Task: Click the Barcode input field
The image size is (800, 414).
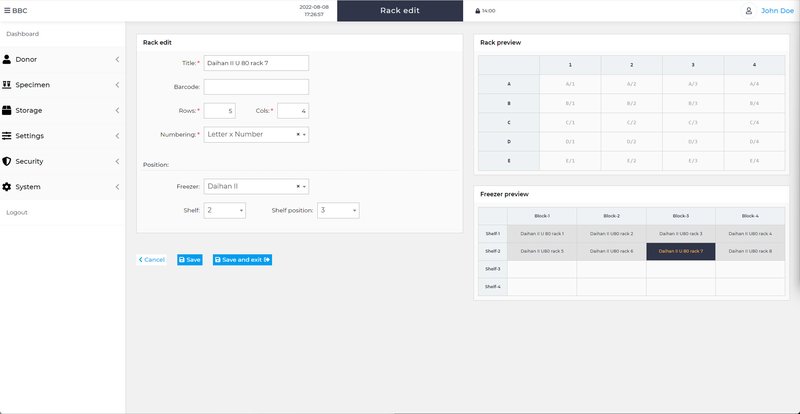Action: [256, 87]
